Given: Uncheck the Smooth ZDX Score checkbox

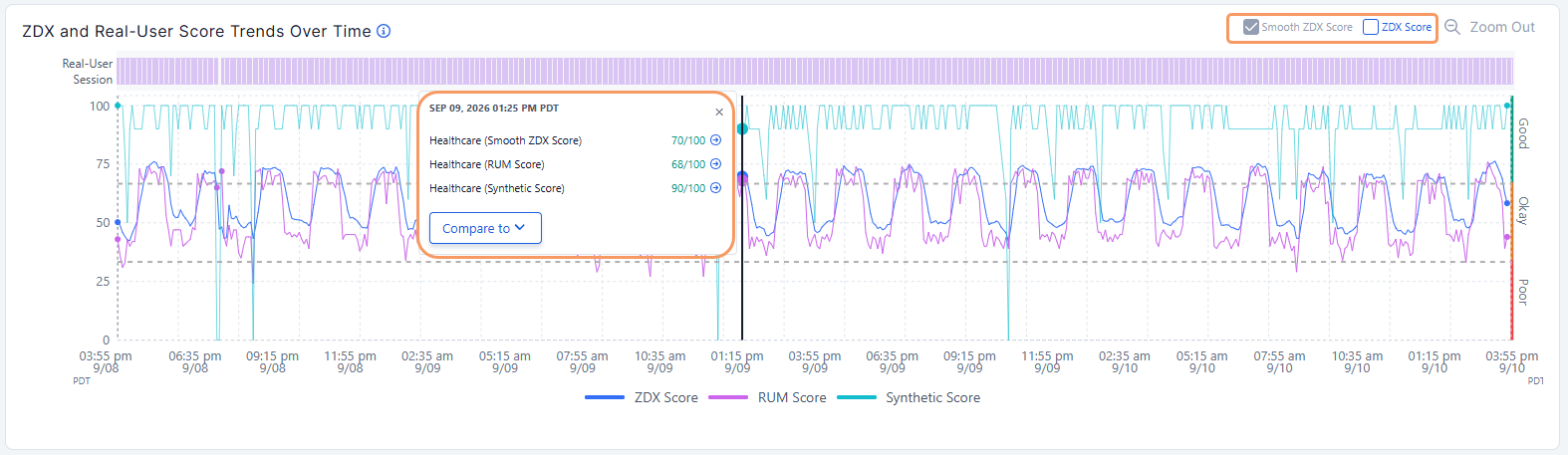Looking at the screenshot, I should pos(1251,27).
